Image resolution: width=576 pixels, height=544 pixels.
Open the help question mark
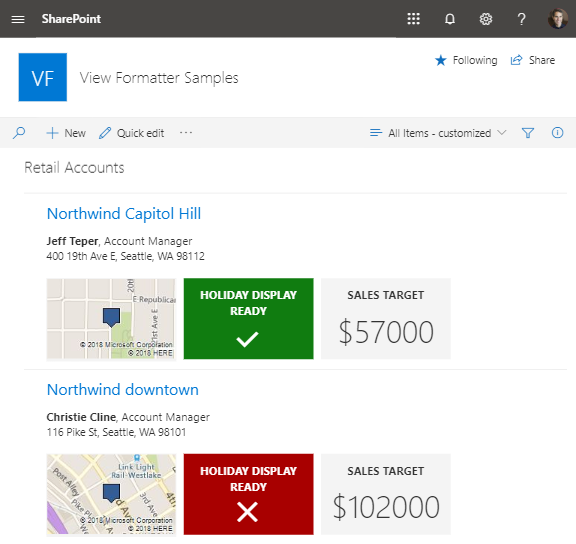[521, 19]
